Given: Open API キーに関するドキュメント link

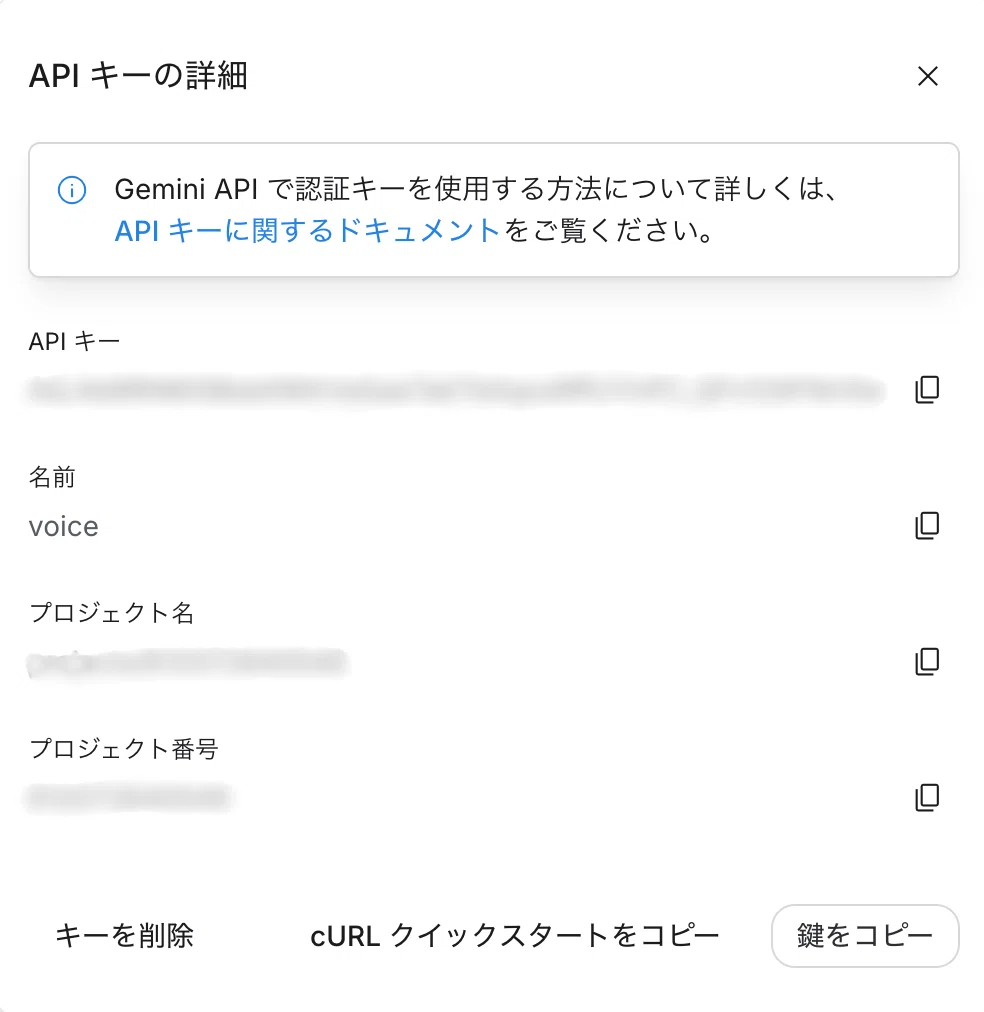Looking at the screenshot, I should coord(307,230).
